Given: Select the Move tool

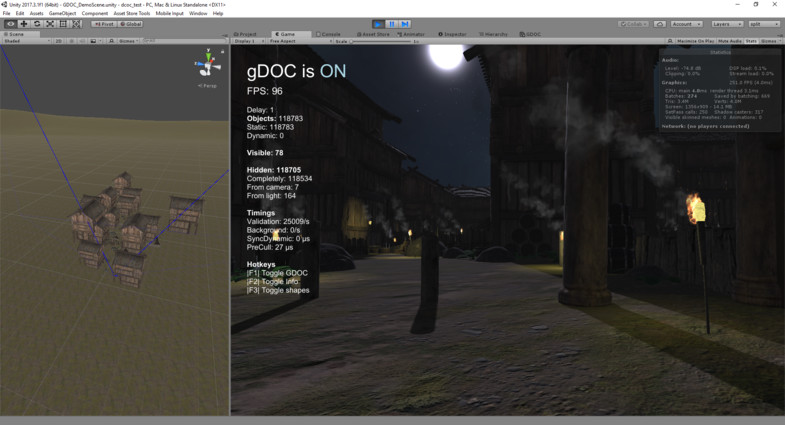Looking at the screenshot, I should click(24, 24).
